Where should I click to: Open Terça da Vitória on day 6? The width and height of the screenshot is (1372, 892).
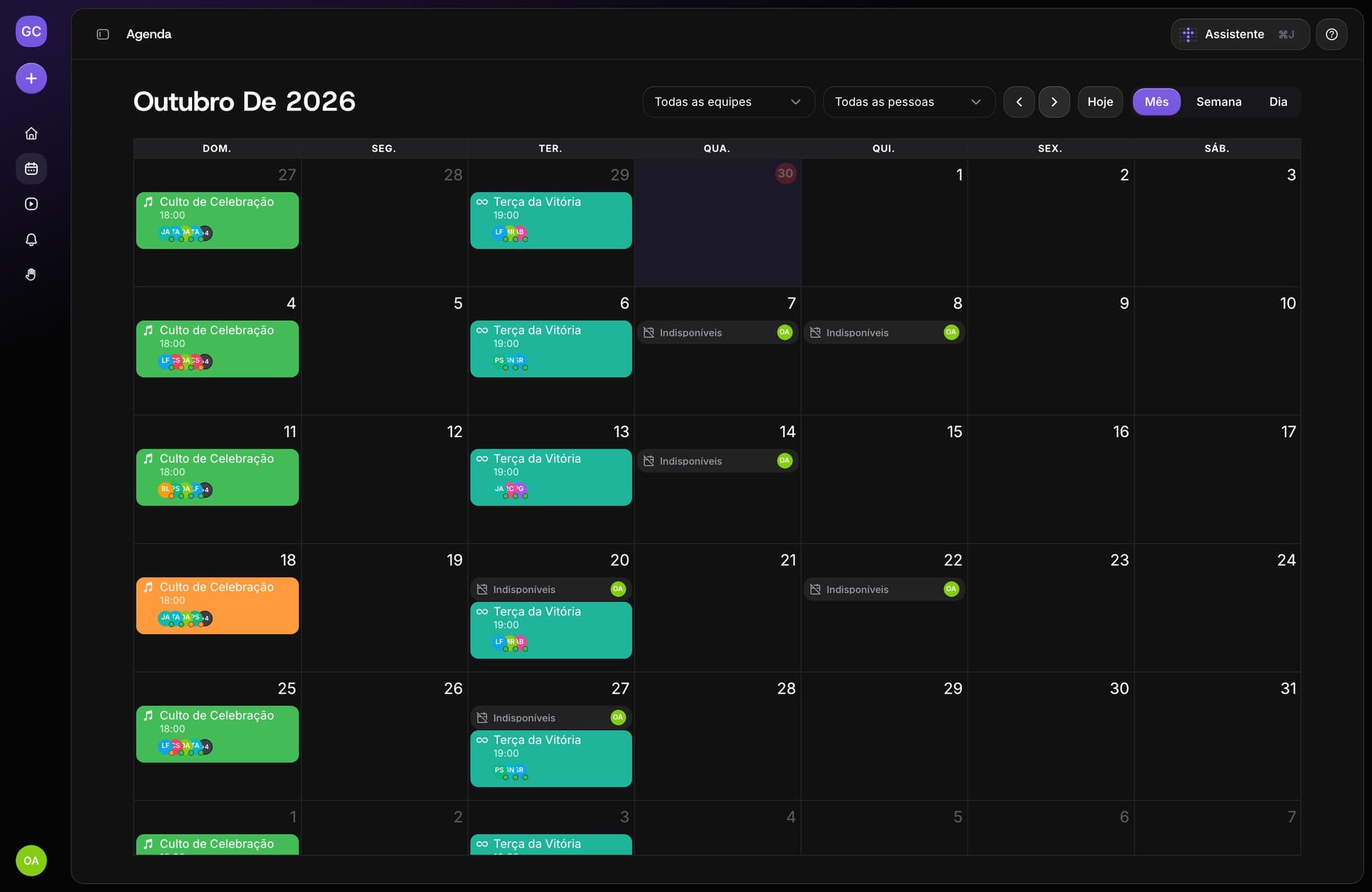pyautogui.click(x=551, y=349)
